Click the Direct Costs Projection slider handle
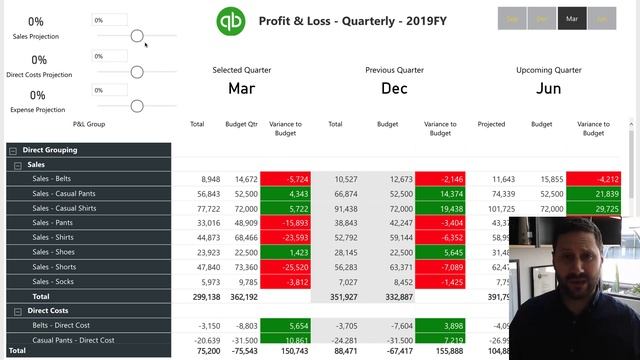This screenshot has height=360, width=640. pos(137,72)
